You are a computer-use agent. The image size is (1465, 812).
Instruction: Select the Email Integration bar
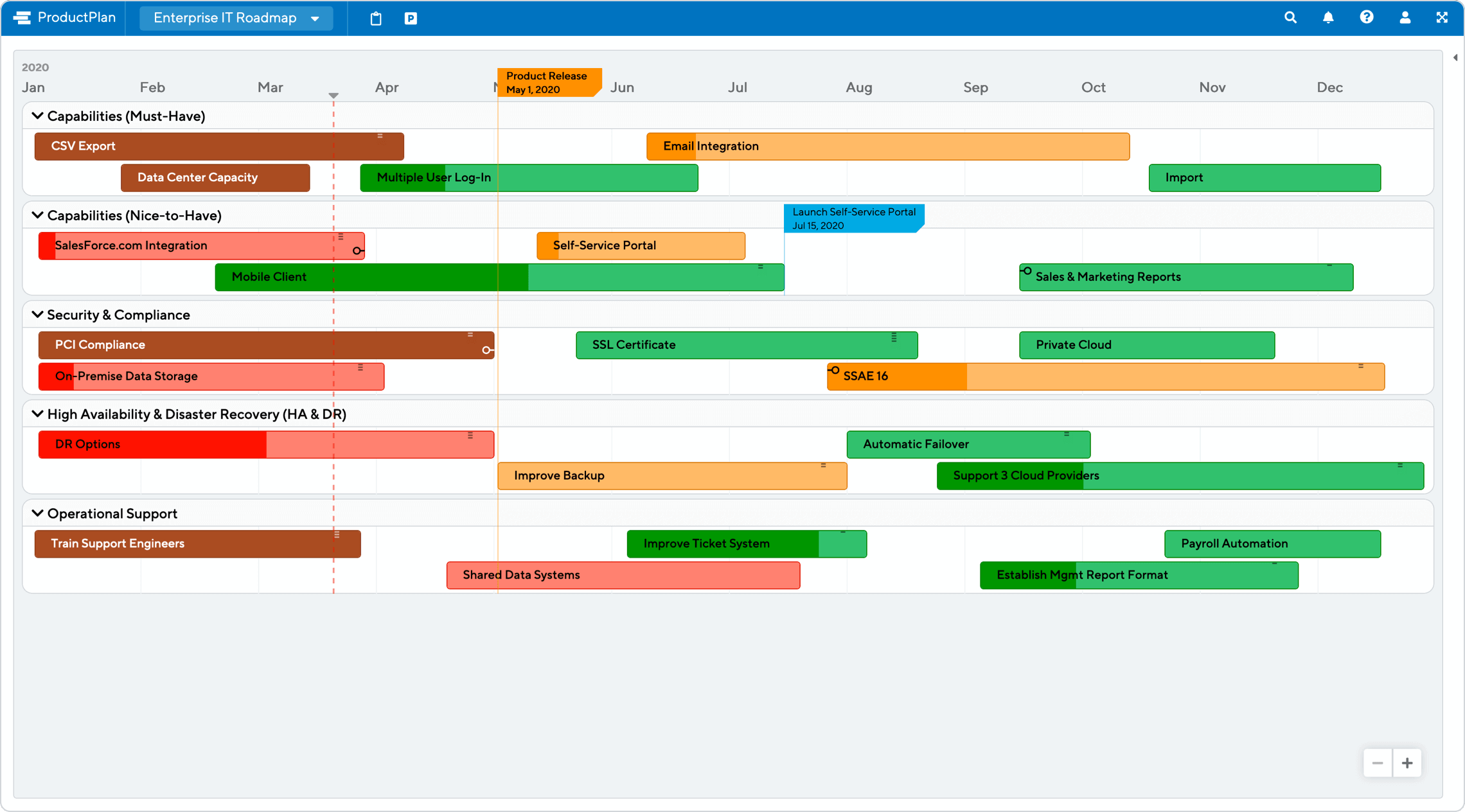(x=887, y=146)
